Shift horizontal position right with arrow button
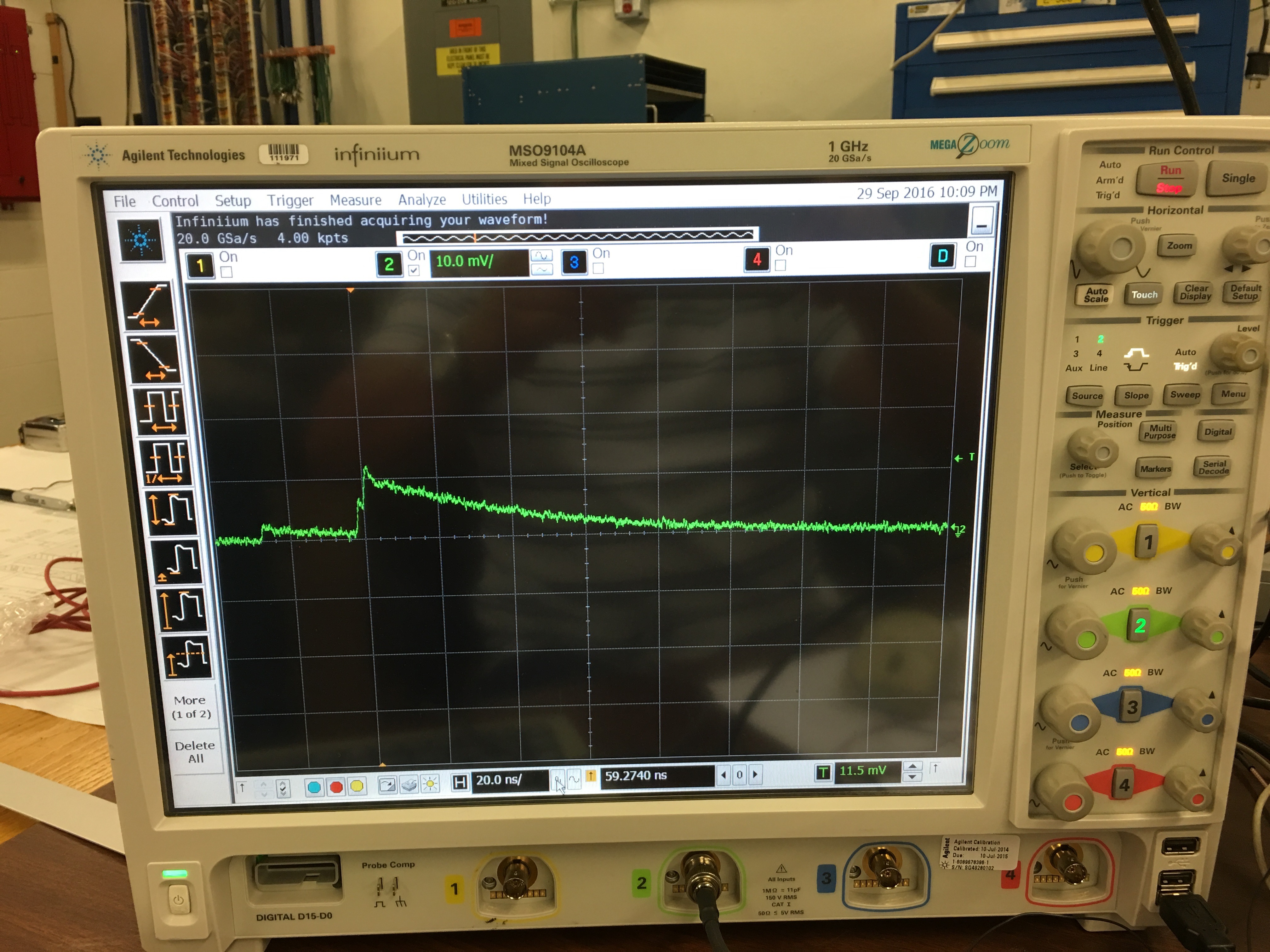Viewport: 1270px width, 952px height. coord(756,774)
